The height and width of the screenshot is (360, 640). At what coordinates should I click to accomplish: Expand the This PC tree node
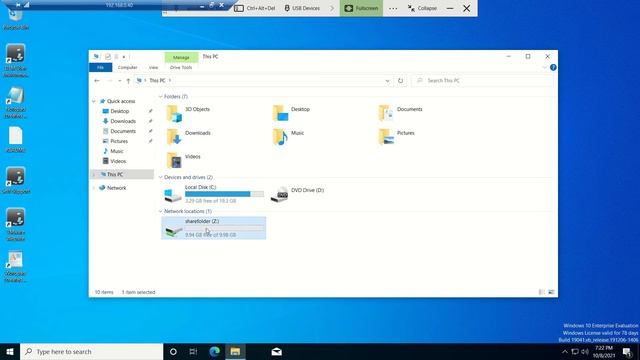94,174
